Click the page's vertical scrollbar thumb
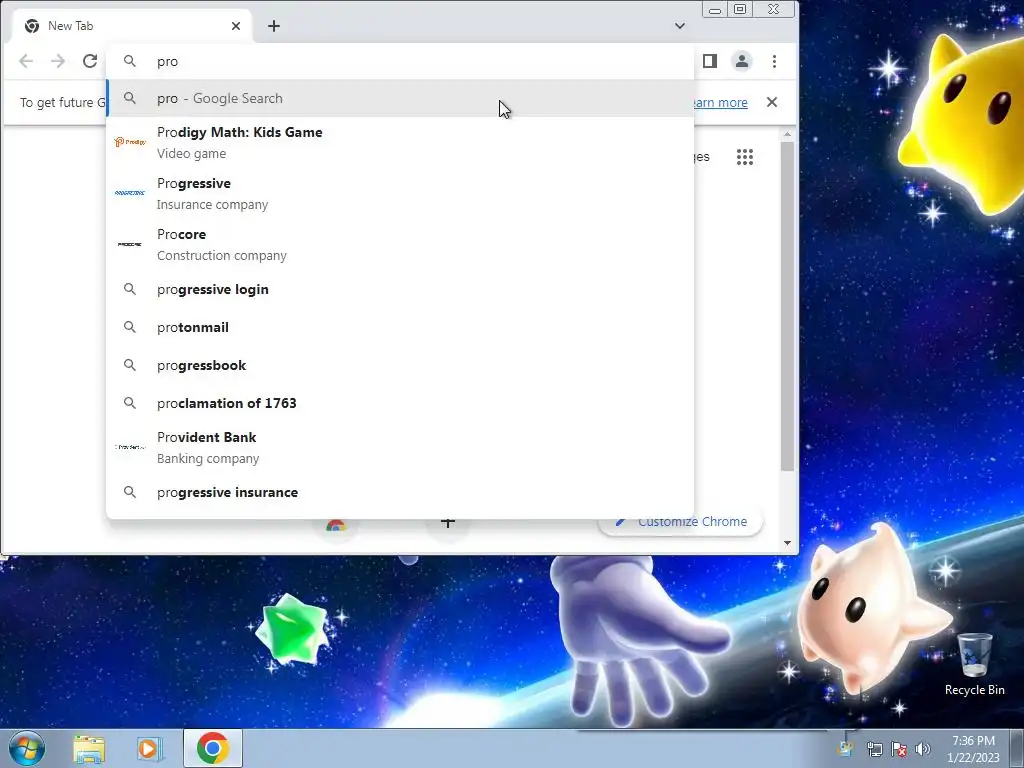The height and width of the screenshot is (768, 1024). coord(787,306)
